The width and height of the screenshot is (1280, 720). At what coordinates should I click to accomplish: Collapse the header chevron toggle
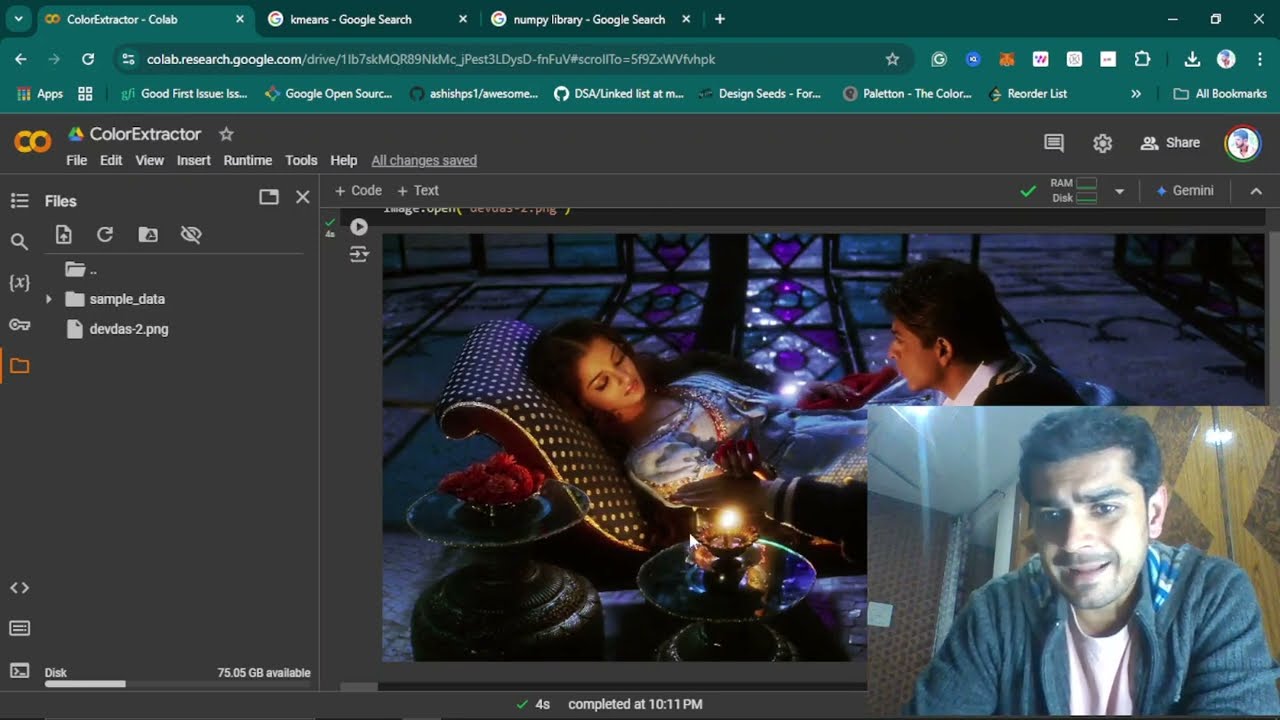pos(1256,191)
